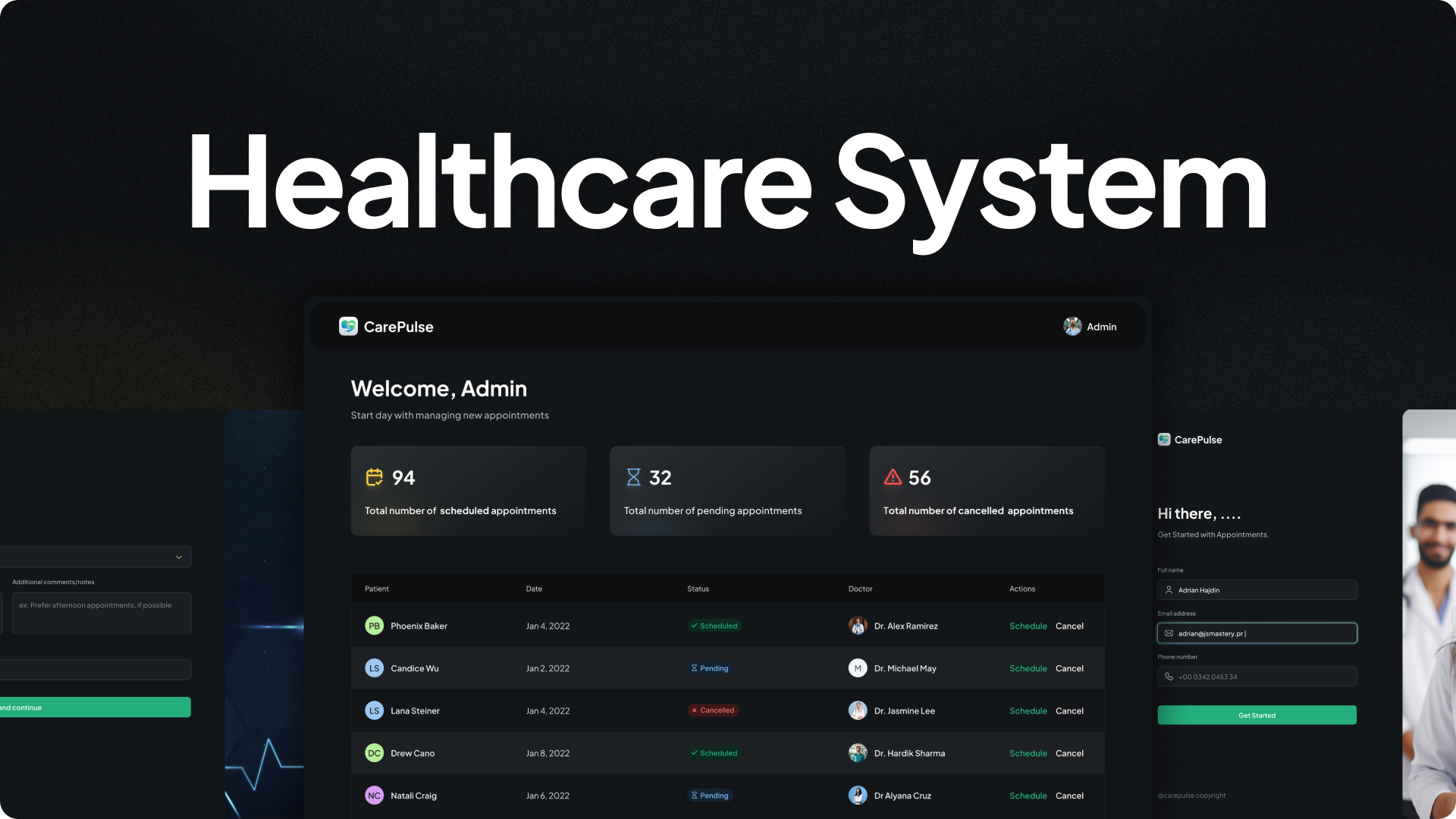Click the pending appointments hourglass icon
Screen dimensions: 1456x819
point(633,477)
